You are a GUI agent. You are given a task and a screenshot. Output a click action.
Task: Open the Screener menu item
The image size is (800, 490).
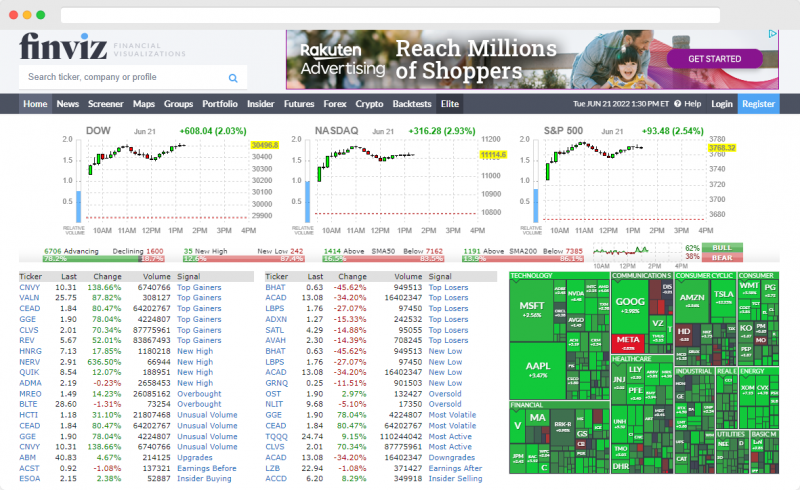coord(106,104)
